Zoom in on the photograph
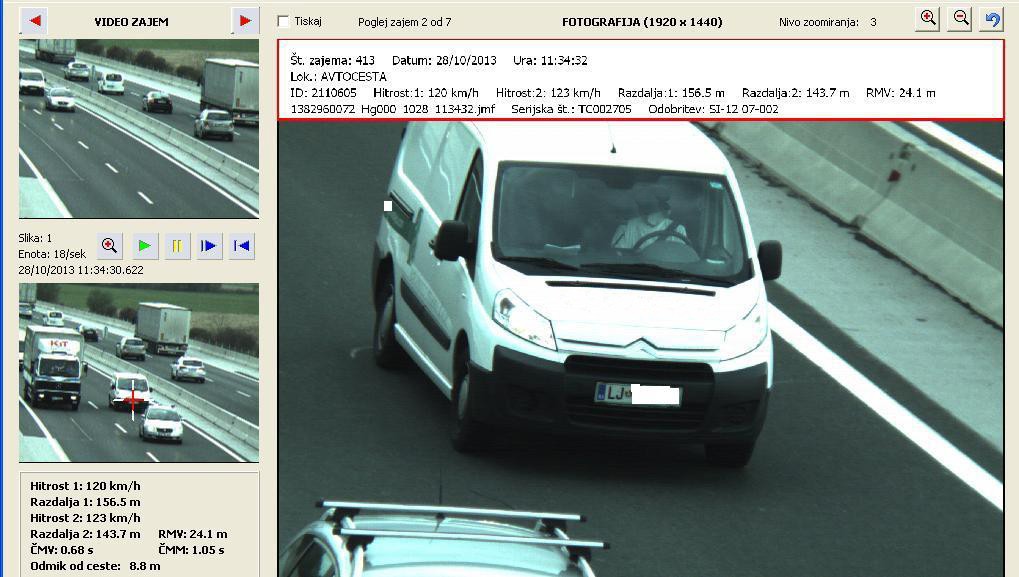The image size is (1019, 577). click(x=928, y=18)
